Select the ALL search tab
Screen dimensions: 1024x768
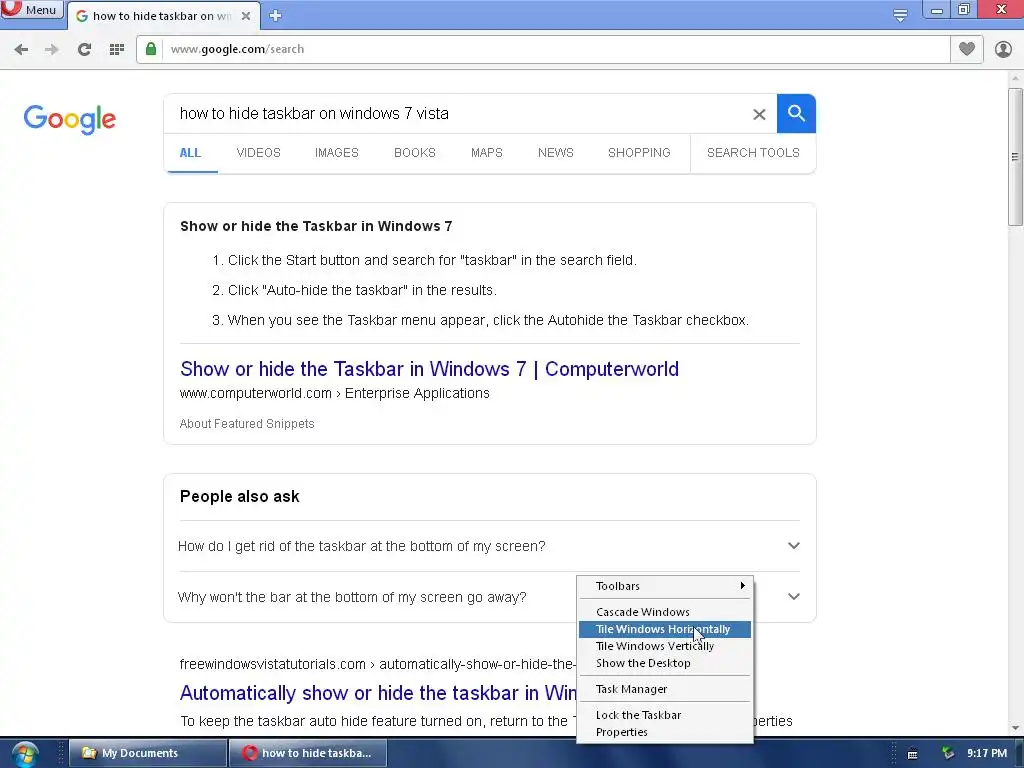click(190, 153)
